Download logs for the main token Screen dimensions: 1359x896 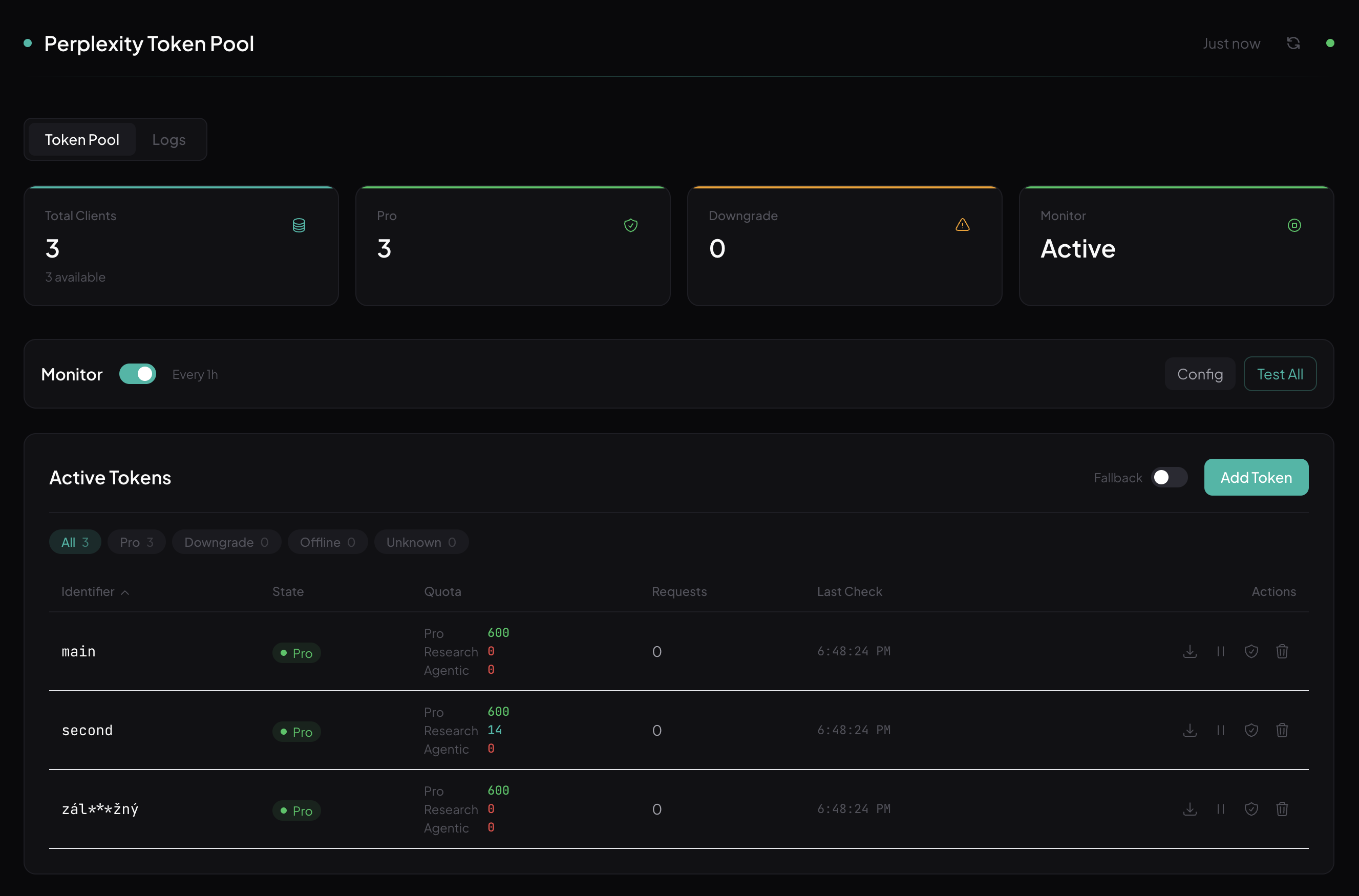point(1190,651)
